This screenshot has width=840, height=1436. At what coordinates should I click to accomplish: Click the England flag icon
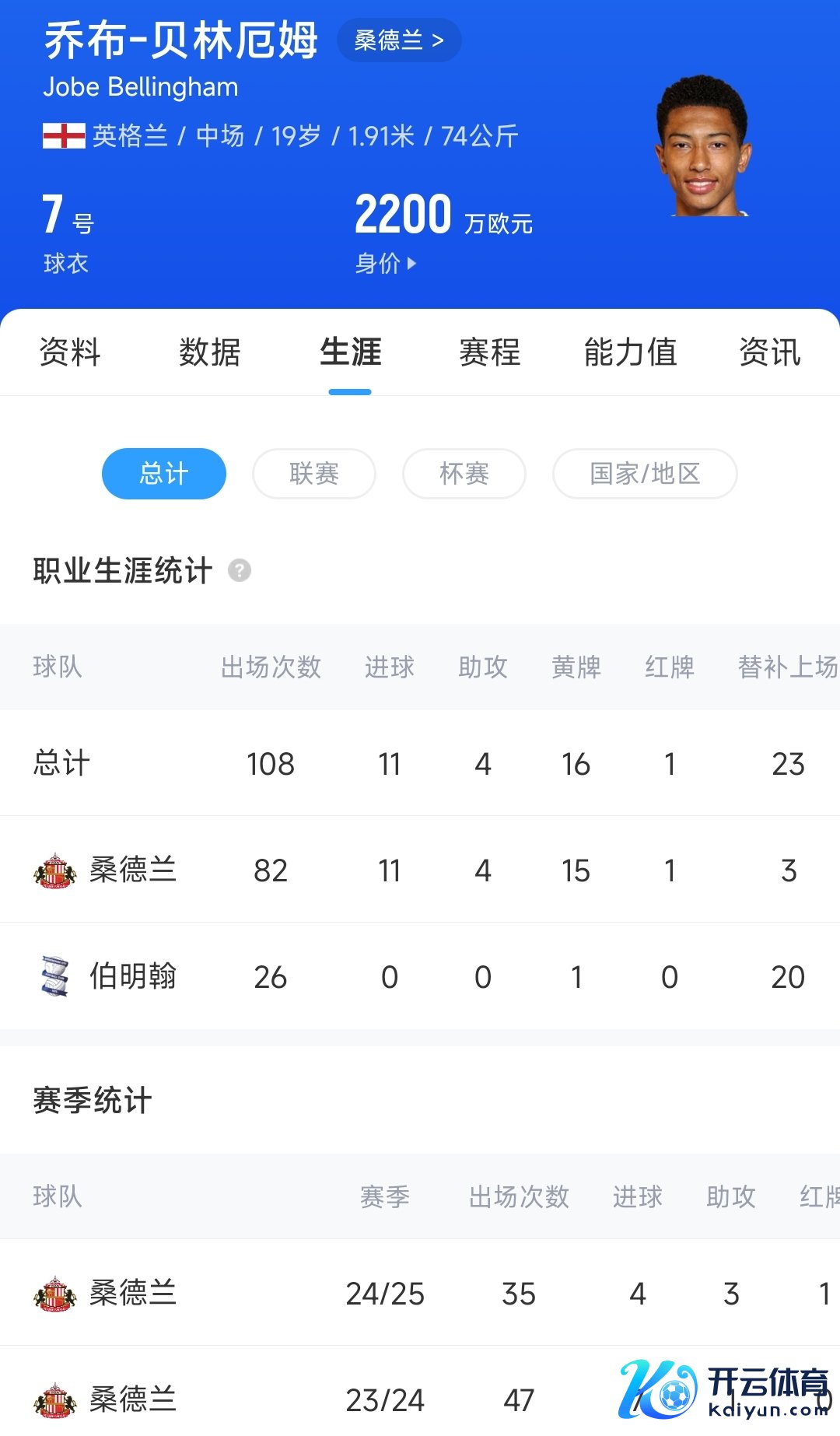click(64, 135)
